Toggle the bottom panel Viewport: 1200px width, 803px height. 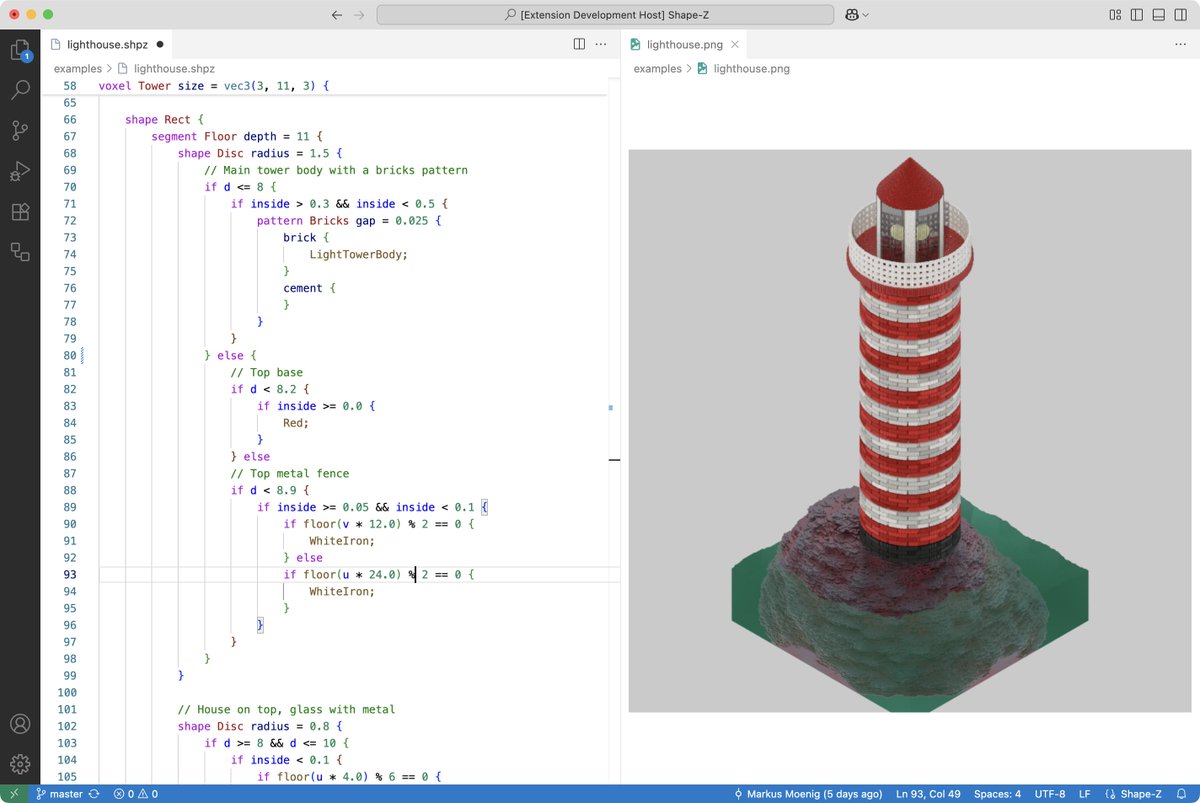coord(1158,15)
